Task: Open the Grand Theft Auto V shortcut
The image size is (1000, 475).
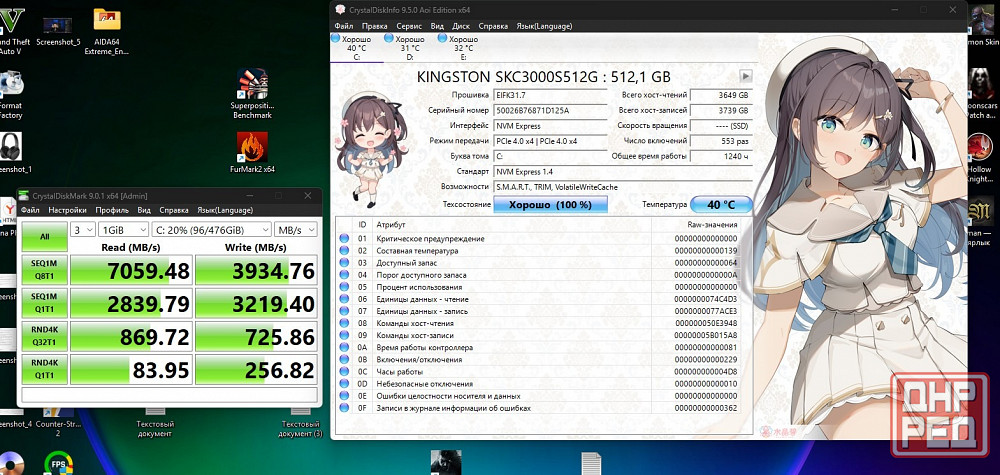Action: tap(10, 20)
